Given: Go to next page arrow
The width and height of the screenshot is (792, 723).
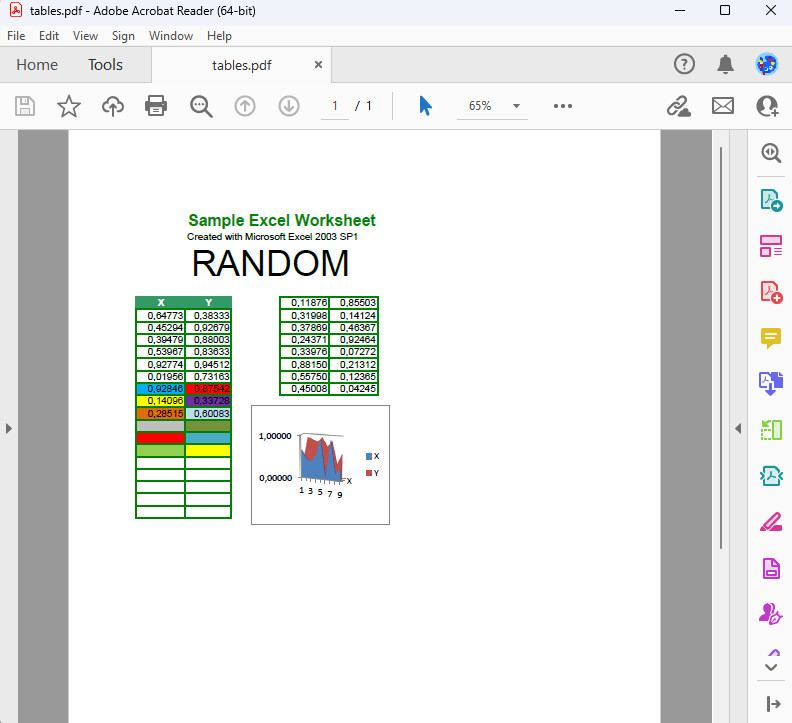Looking at the screenshot, I should pos(289,106).
